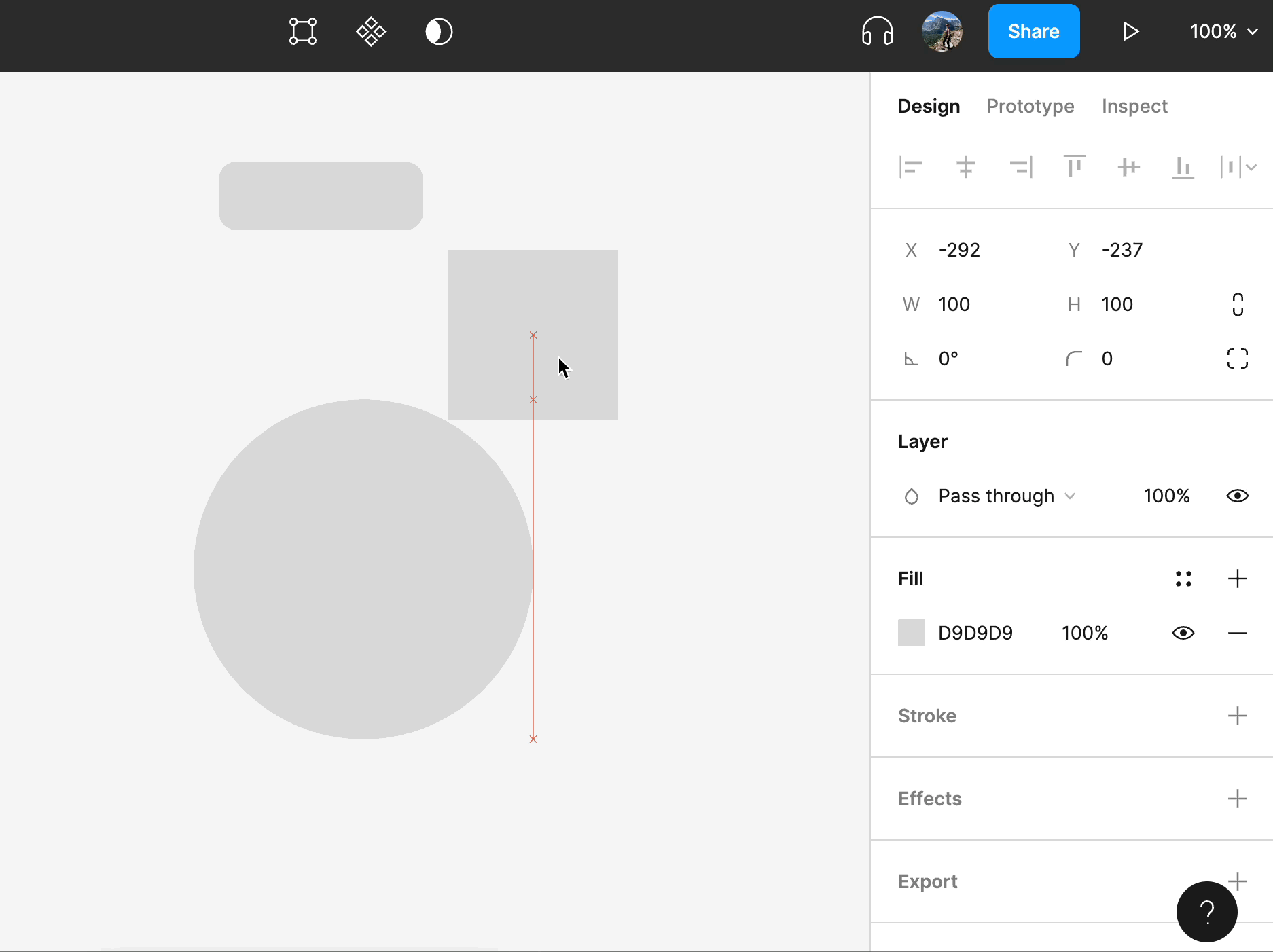Click the use as mask icon
Viewport: 1273px width, 952px height.
pos(439,31)
